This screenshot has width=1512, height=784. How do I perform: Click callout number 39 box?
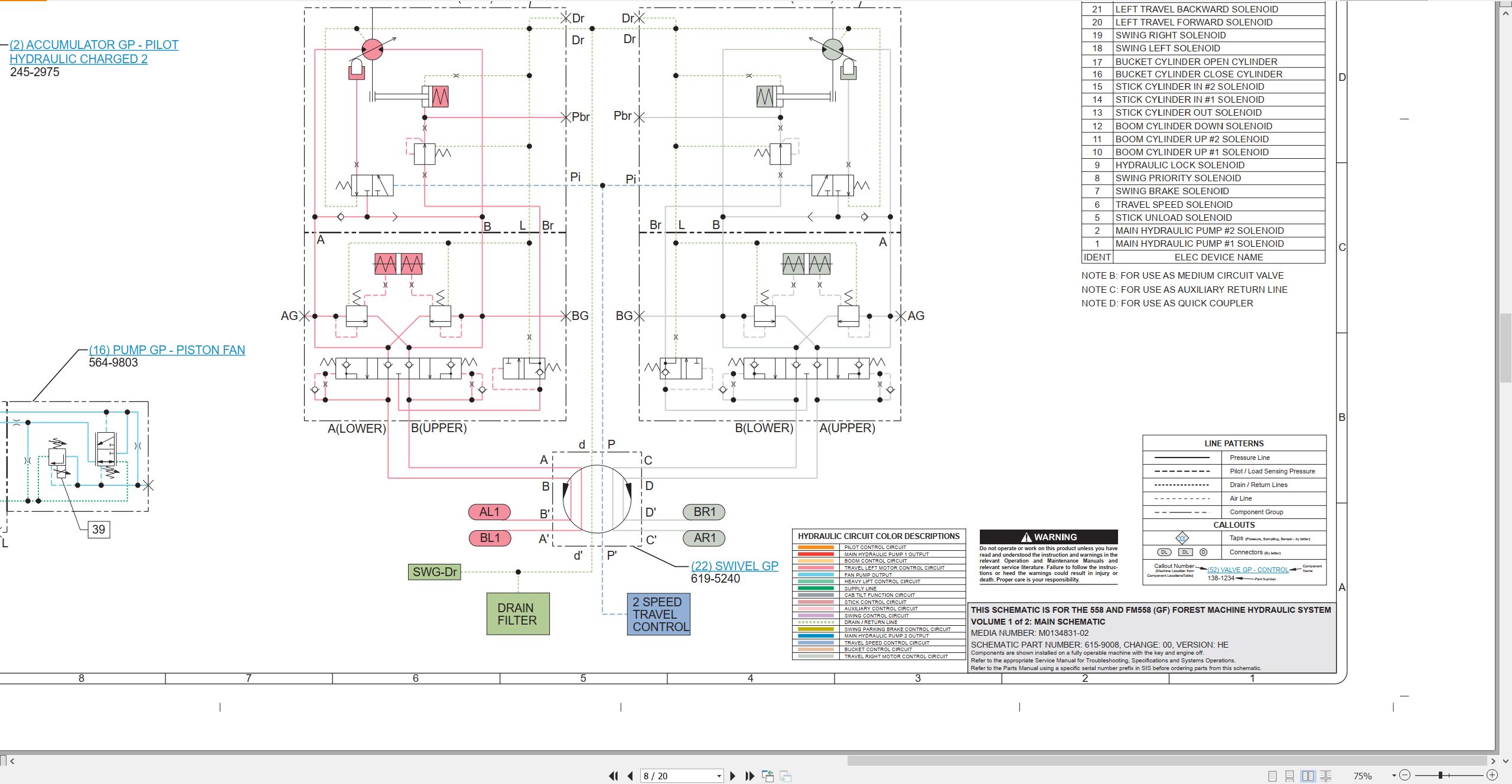[99, 530]
